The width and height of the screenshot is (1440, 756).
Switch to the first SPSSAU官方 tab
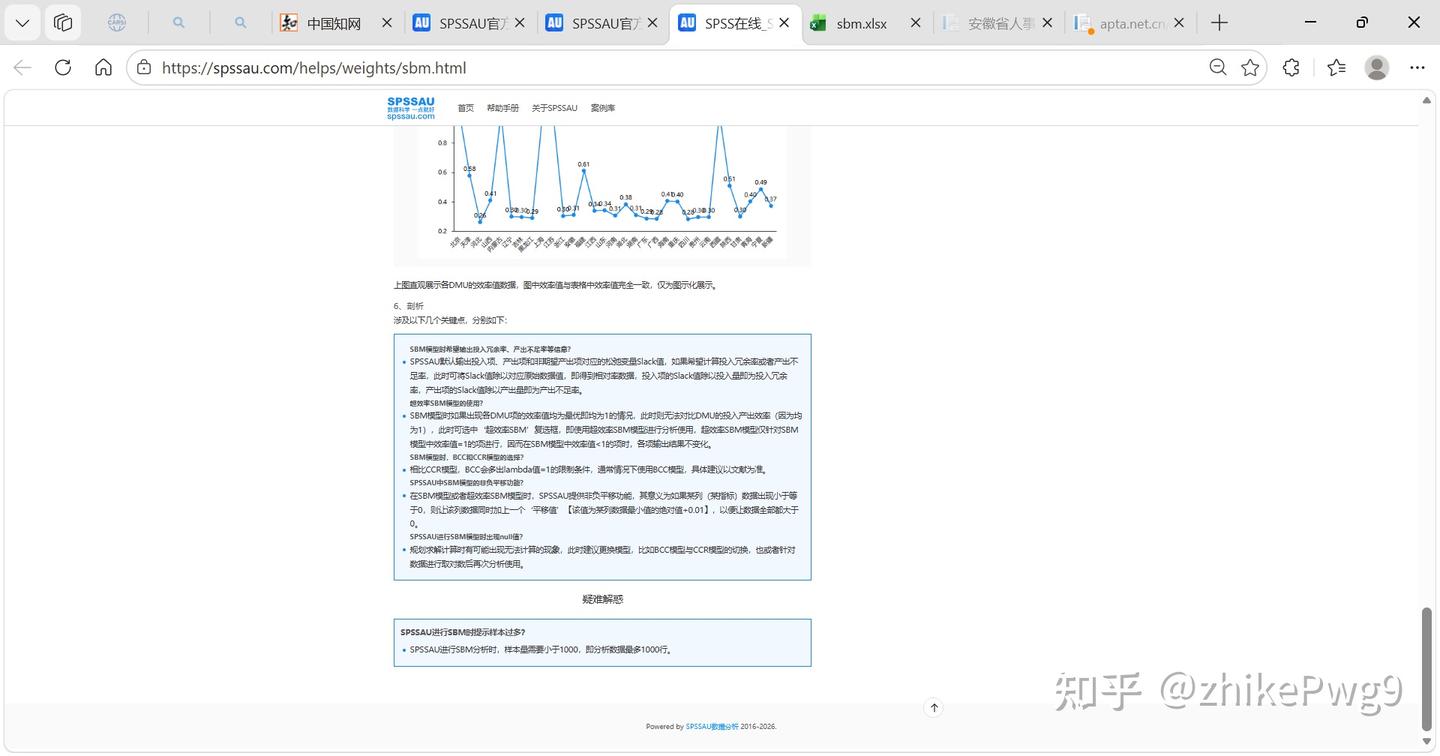(470, 23)
